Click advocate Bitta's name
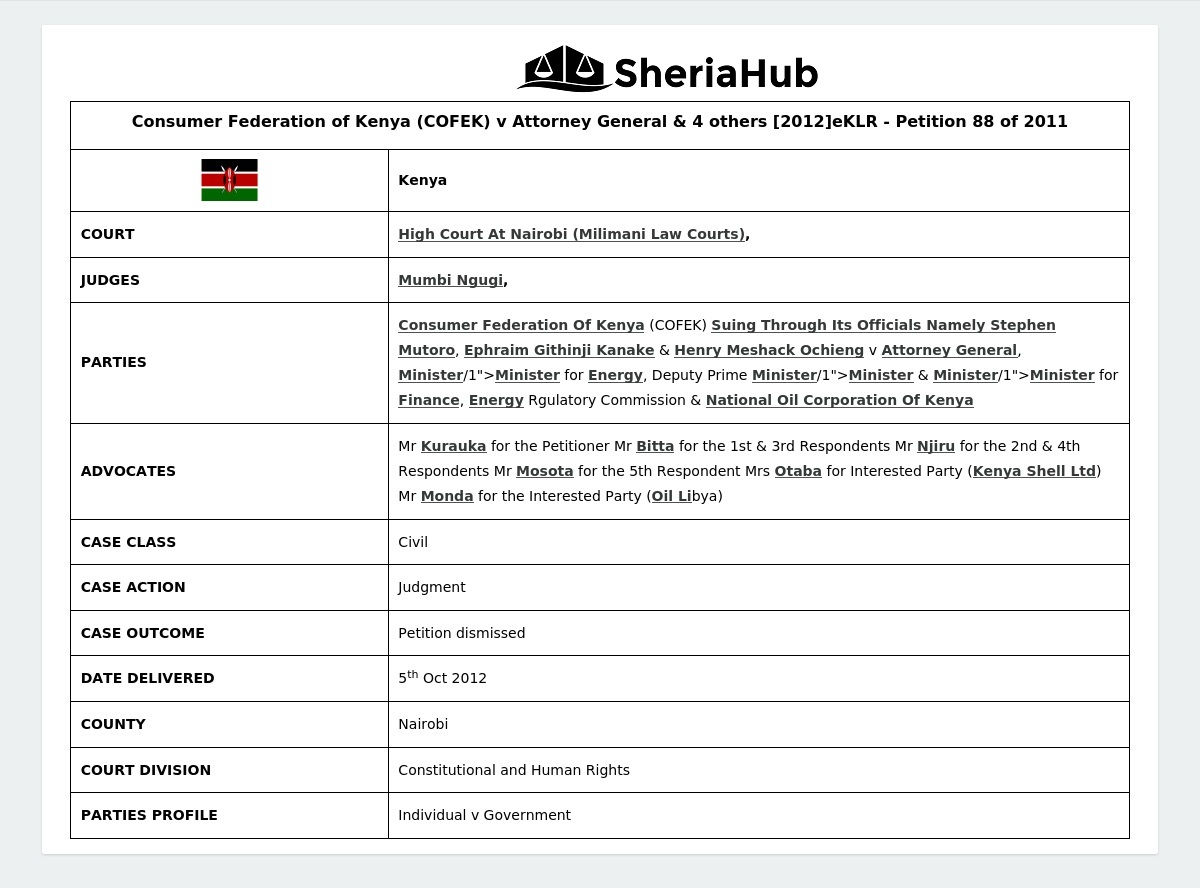Image resolution: width=1200 pixels, height=888 pixels. (x=655, y=446)
